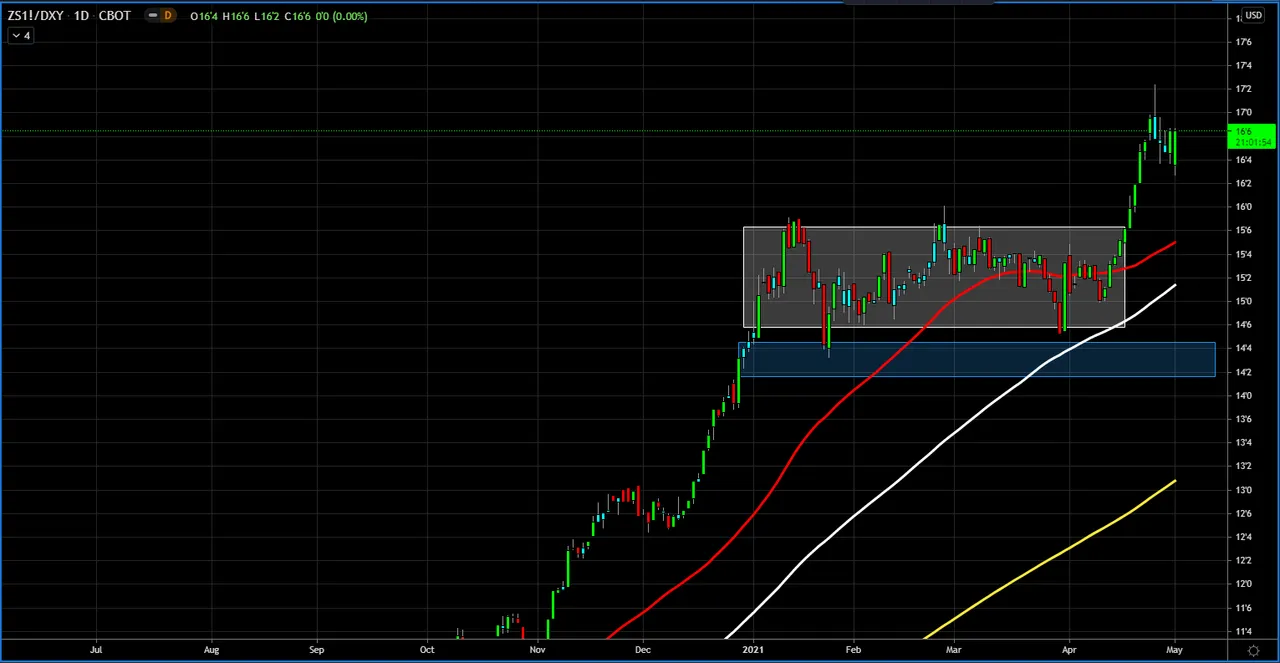Click the Apr label on time axis
The width and height of the screenshot is (1280, 663).
click(x=1069, y=650)
